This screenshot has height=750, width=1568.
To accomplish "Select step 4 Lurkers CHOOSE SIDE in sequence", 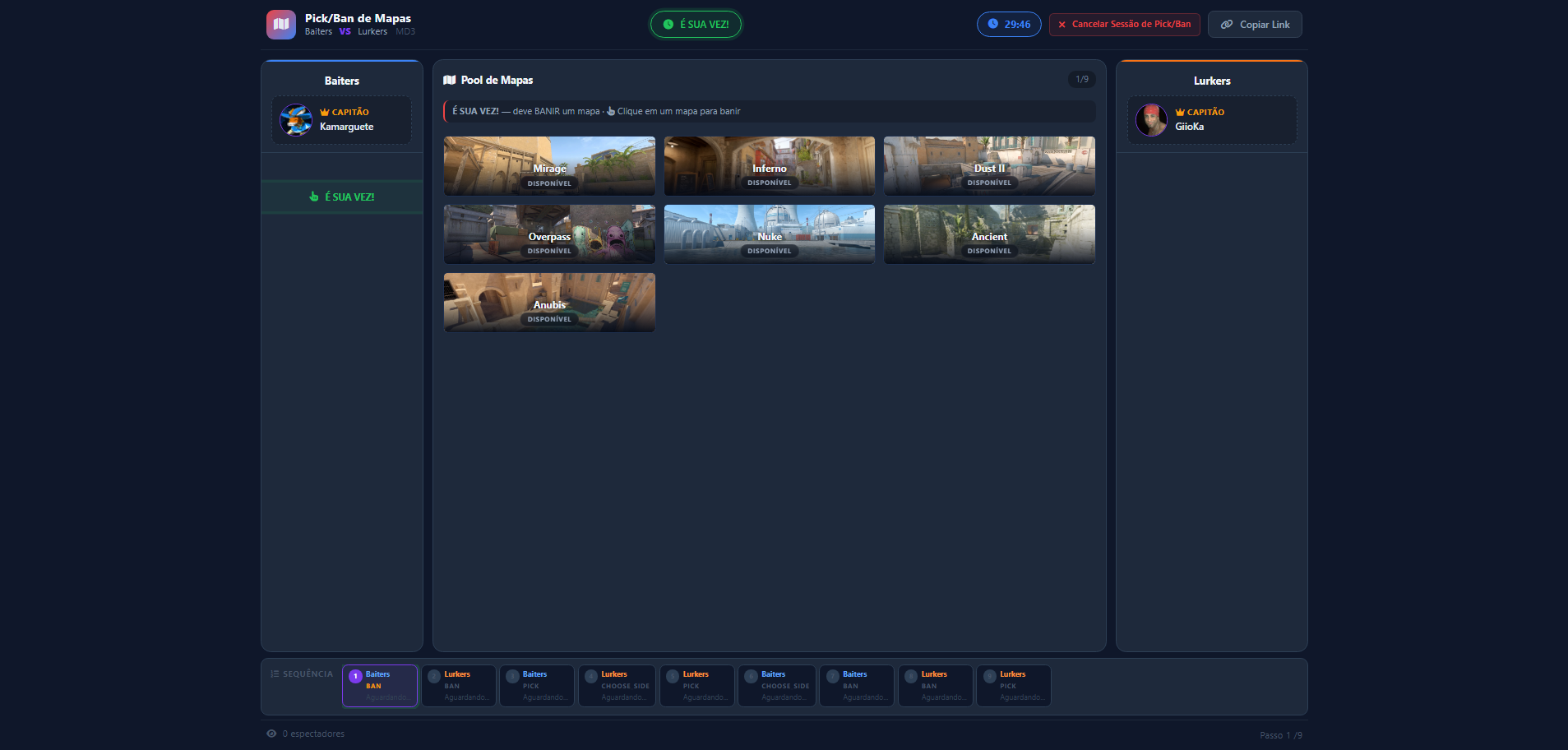I will (x=617, y=685).
